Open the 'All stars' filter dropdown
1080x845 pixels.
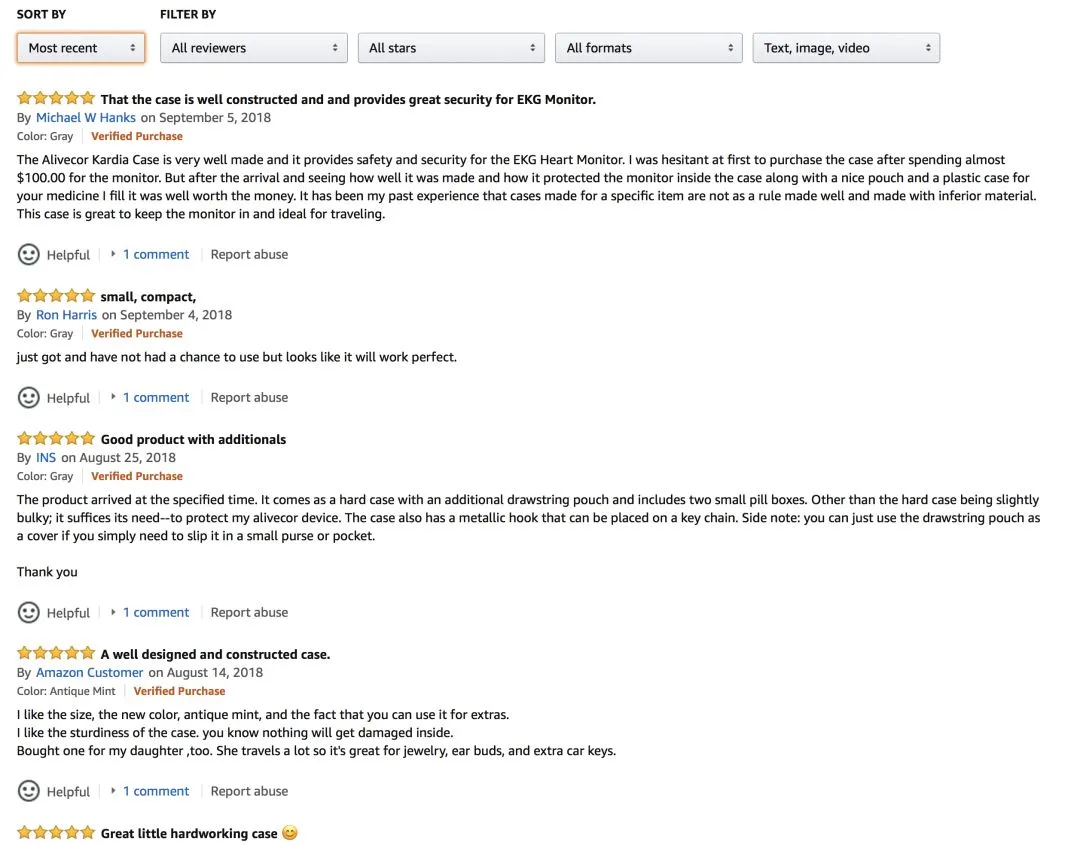(451, 48)
